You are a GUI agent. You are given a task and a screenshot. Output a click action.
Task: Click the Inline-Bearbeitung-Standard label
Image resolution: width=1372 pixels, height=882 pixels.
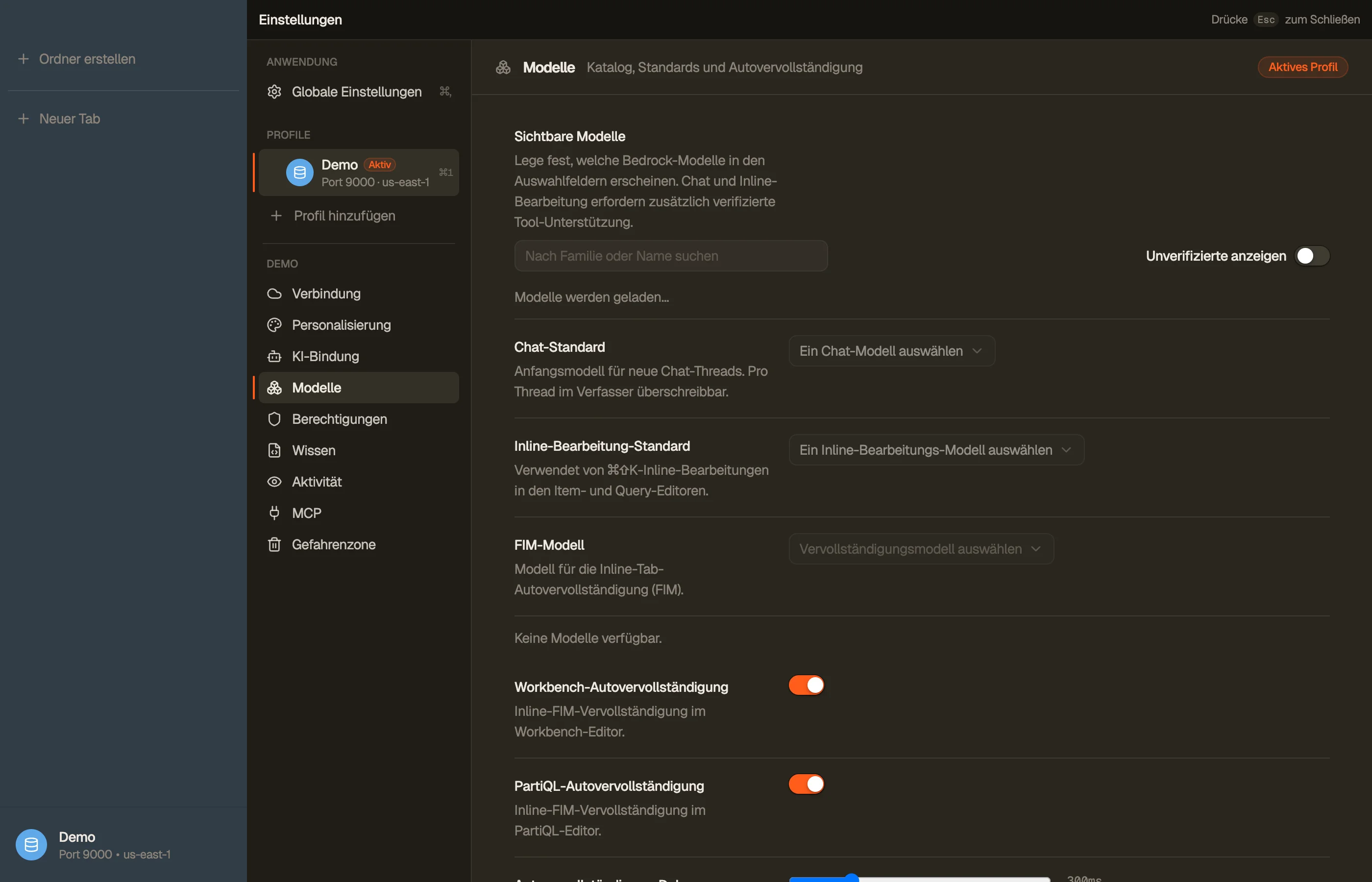602,446
